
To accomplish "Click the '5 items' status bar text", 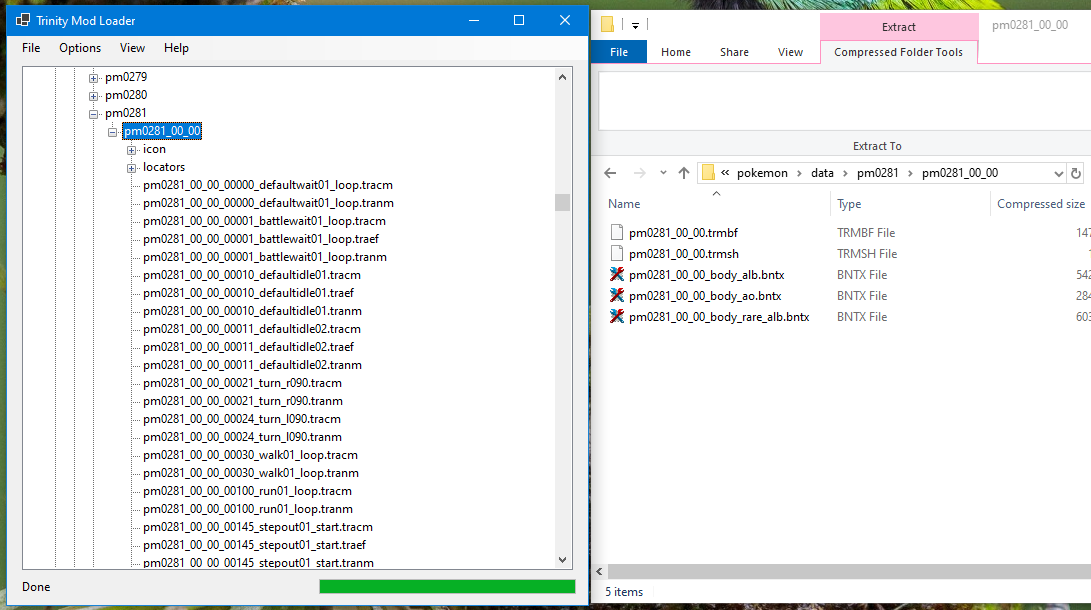I will coord(624,592).
